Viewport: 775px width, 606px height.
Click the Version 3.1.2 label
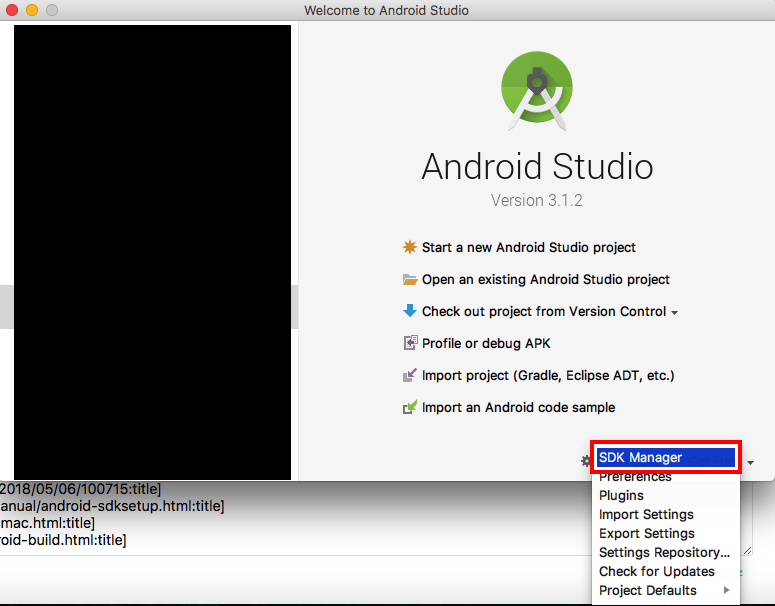pyautogui.click(x=536, y=200)
